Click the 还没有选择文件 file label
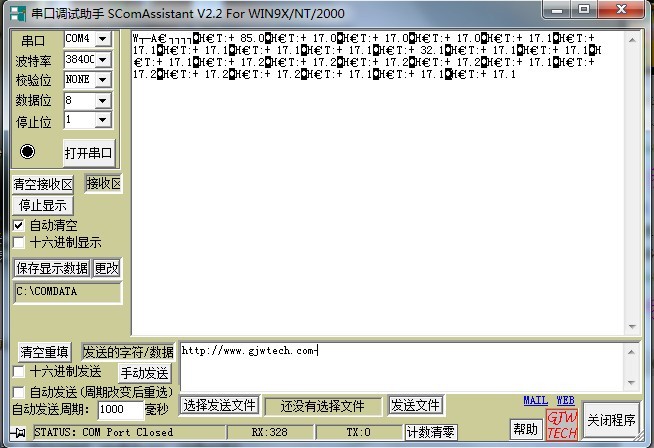654x448 pixels. pos(323,406)
